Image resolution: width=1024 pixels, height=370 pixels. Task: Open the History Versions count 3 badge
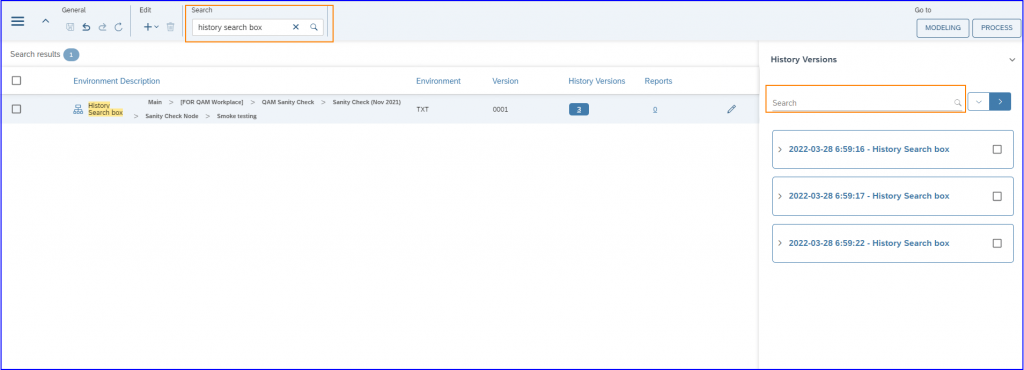579,110
